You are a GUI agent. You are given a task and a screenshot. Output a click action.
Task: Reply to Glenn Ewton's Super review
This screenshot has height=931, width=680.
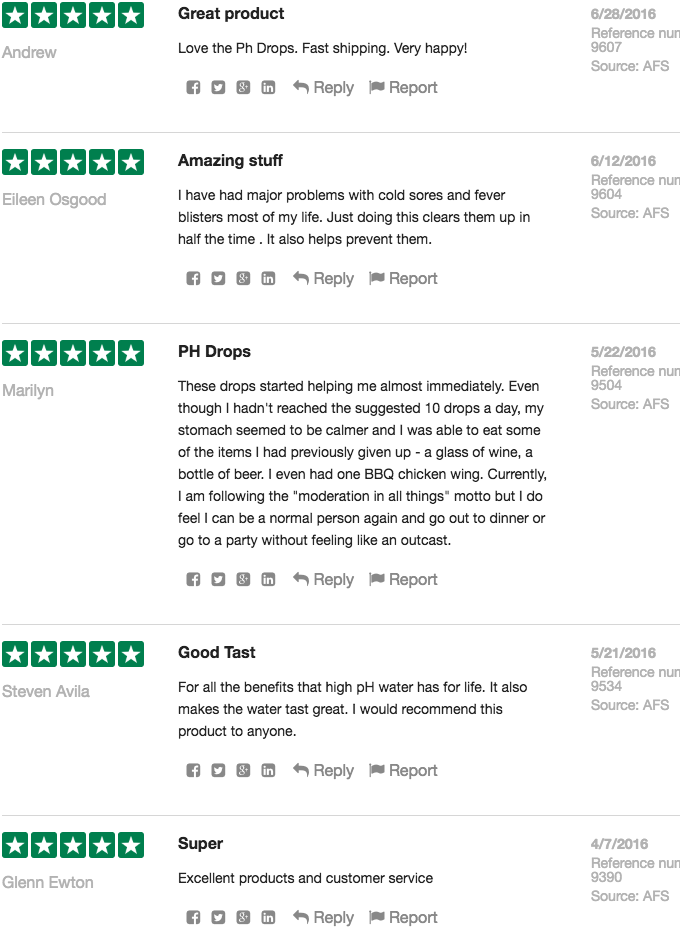pos(323,918)
